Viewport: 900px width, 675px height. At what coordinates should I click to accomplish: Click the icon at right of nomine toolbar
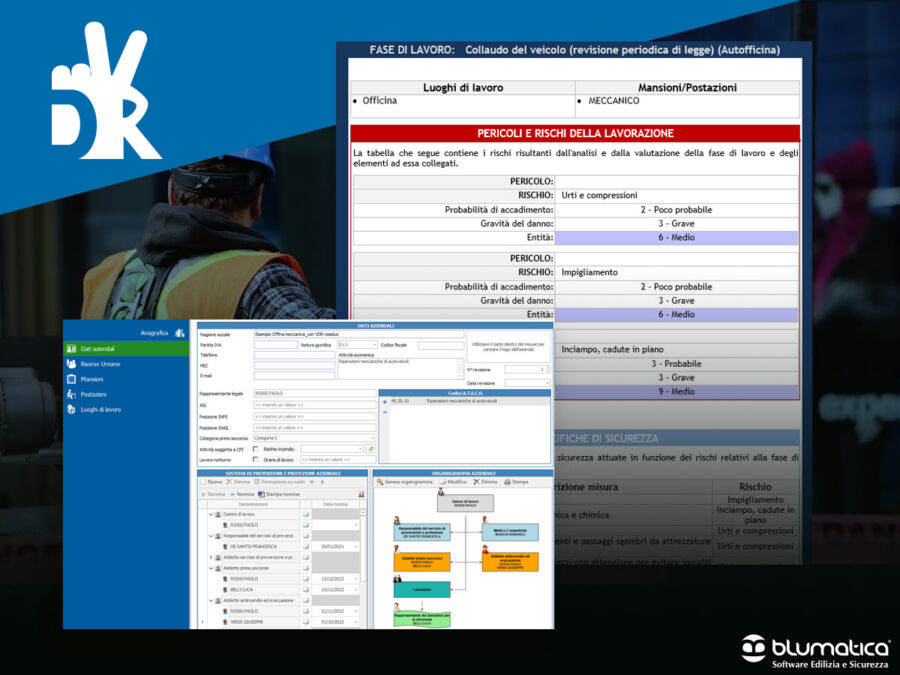click(x=361, y=494)
